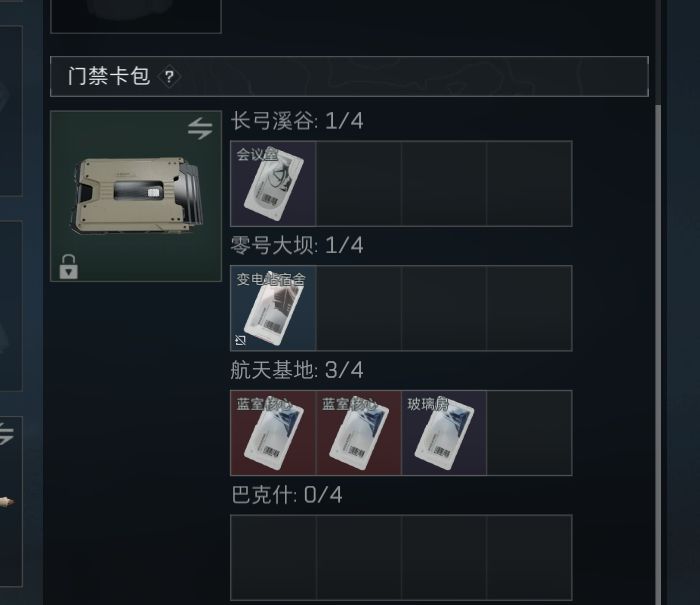Click the swap arrows icon on card holder

coord(200,128)
